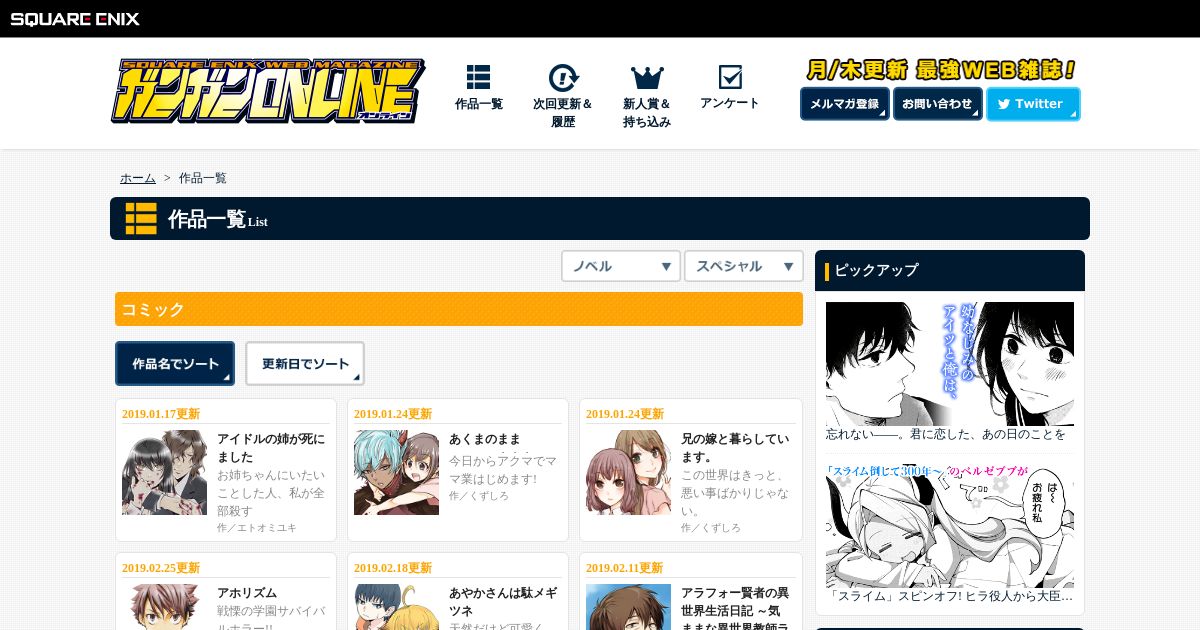Click 2019.02.25更新 date label
Image resolution: width=1200 pixels, height=630 pixels.
(161, 568)
